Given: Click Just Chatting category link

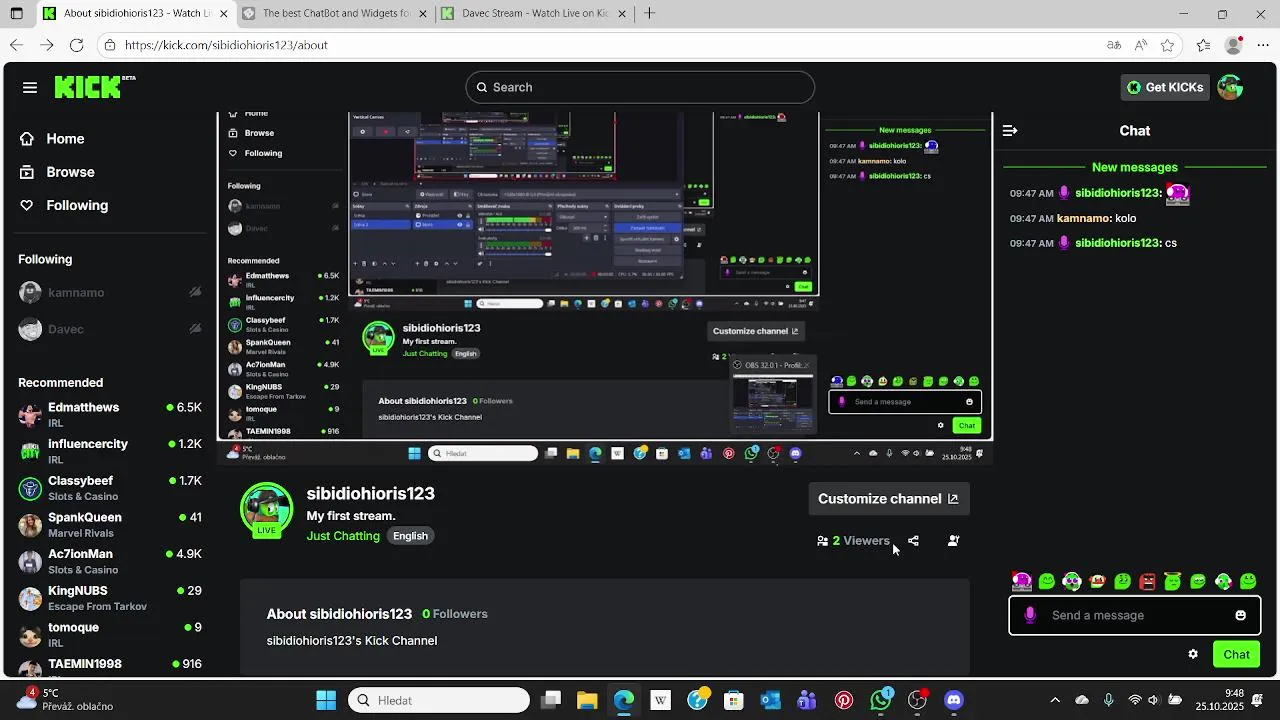Looking at the screenshot, I should pyautogui.click(x=343, y=536).
